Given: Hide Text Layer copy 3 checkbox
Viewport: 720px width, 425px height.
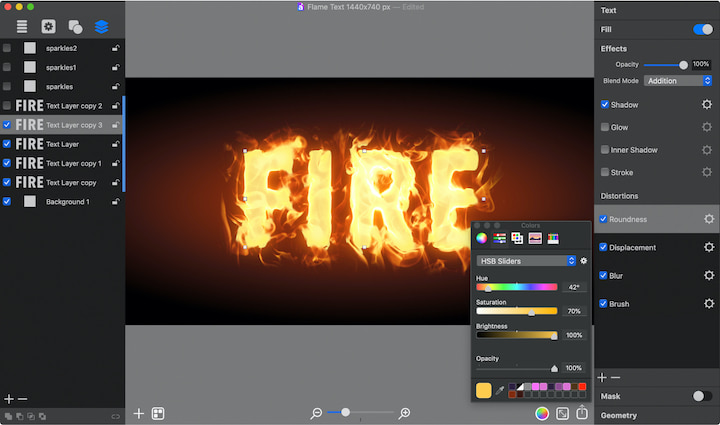Looking at the screenshot, I should pyautogui.click(x=7, y=125).
